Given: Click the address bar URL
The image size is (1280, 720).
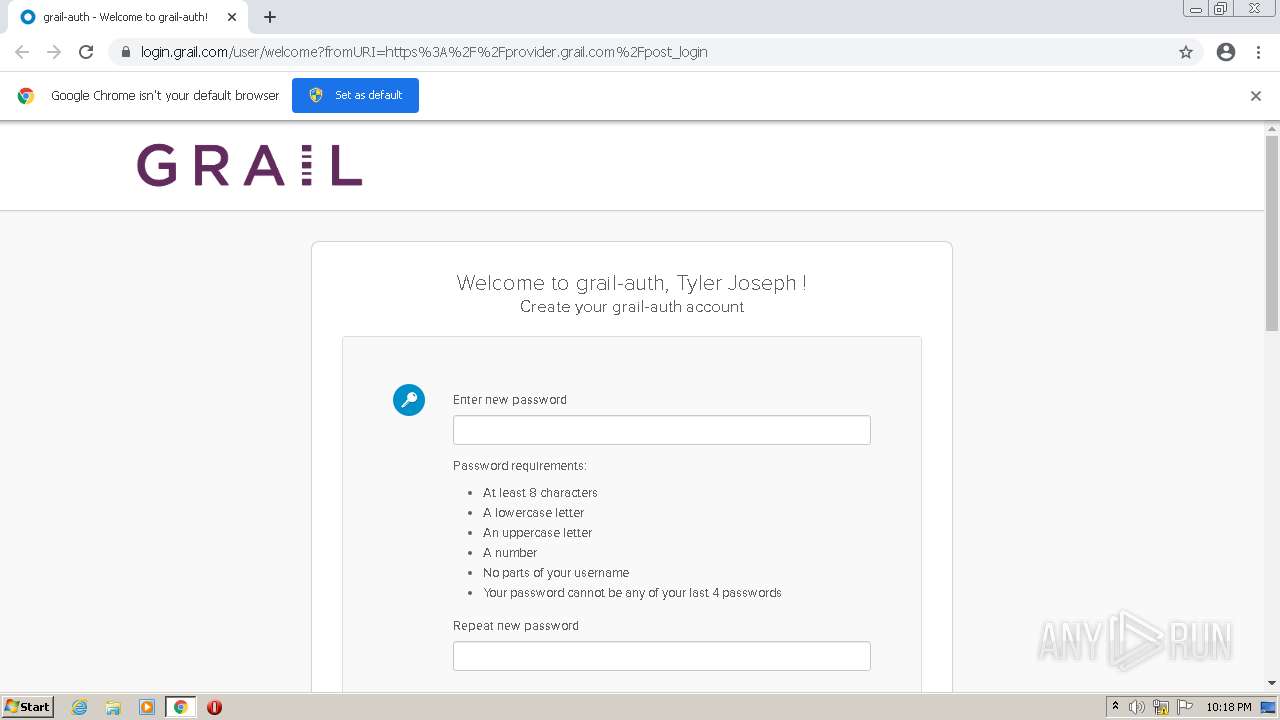Looking at the screenshot, I should [x=424, y=52].
